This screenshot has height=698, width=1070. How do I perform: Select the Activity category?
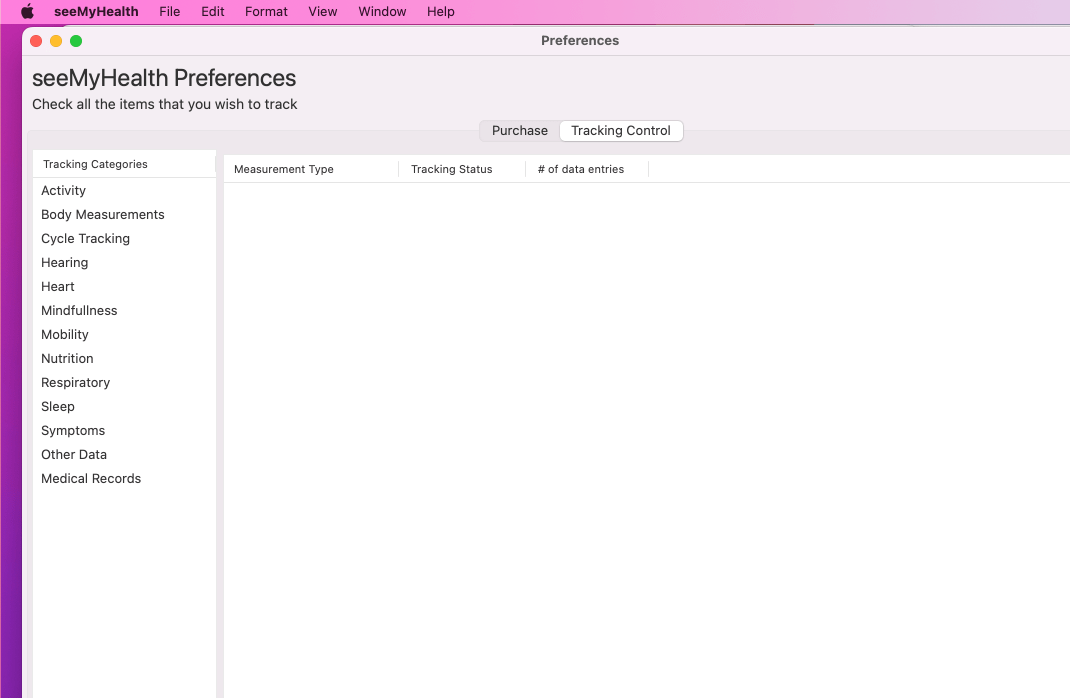[x=124, y=190]
